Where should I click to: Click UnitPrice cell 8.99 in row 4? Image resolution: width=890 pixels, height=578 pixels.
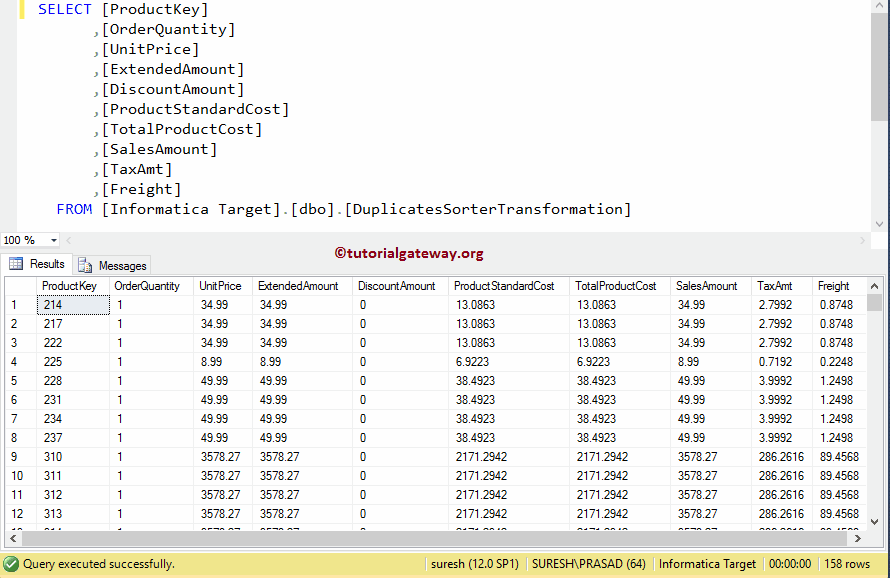(x=223, y=362)
